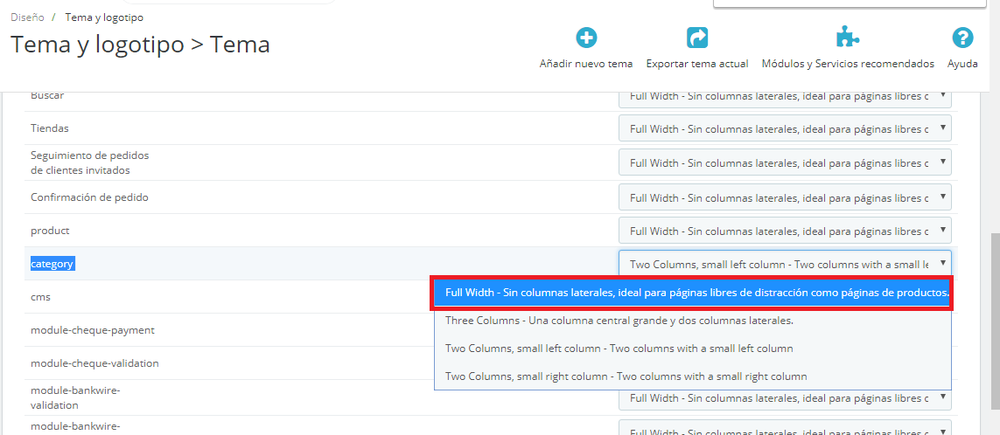Choose Two Columns, small right column option
Viewport: 1000px width, 435px height.
coord(693,376)
